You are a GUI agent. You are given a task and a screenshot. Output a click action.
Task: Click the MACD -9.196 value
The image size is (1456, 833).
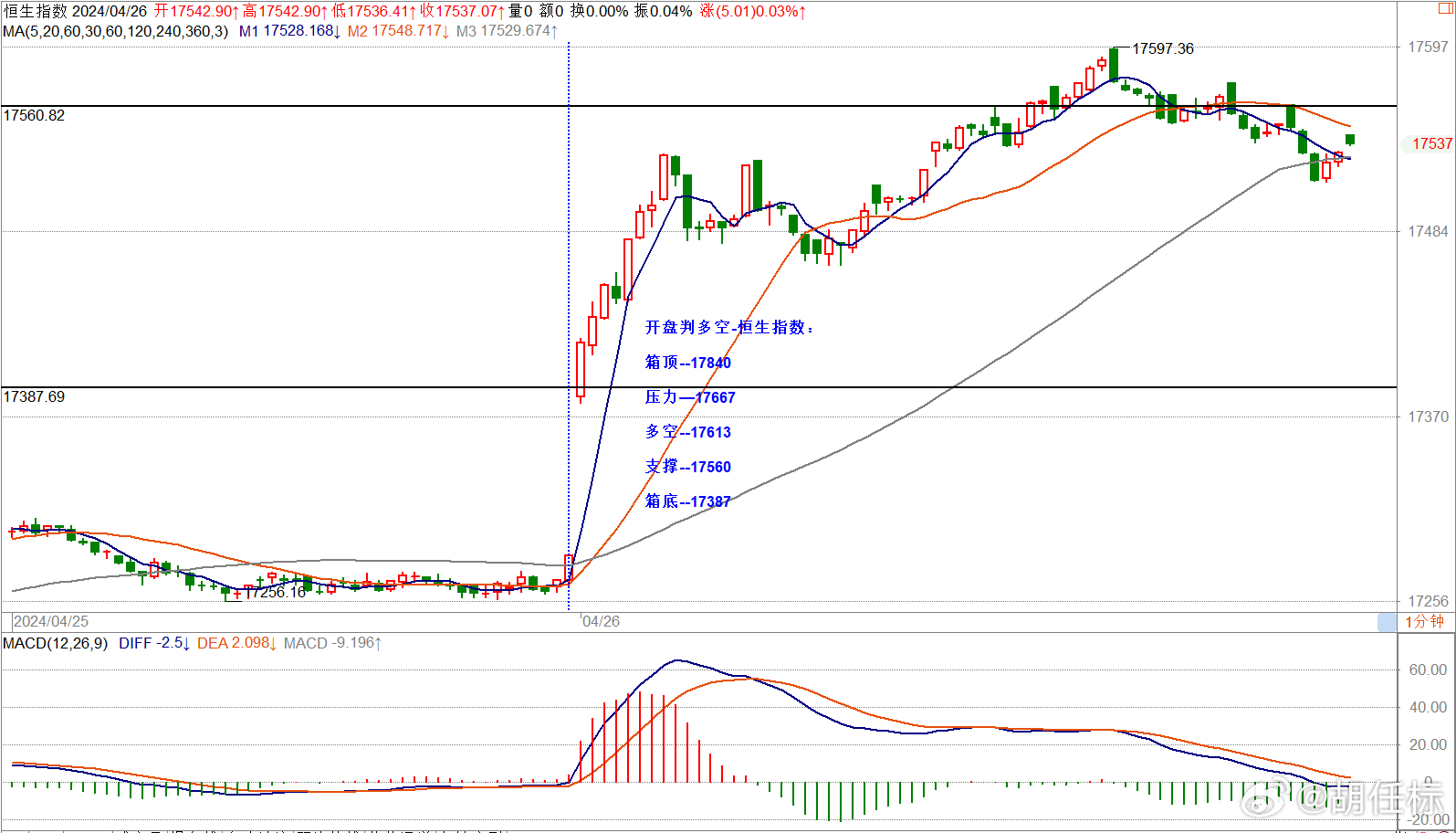(333, 643)
